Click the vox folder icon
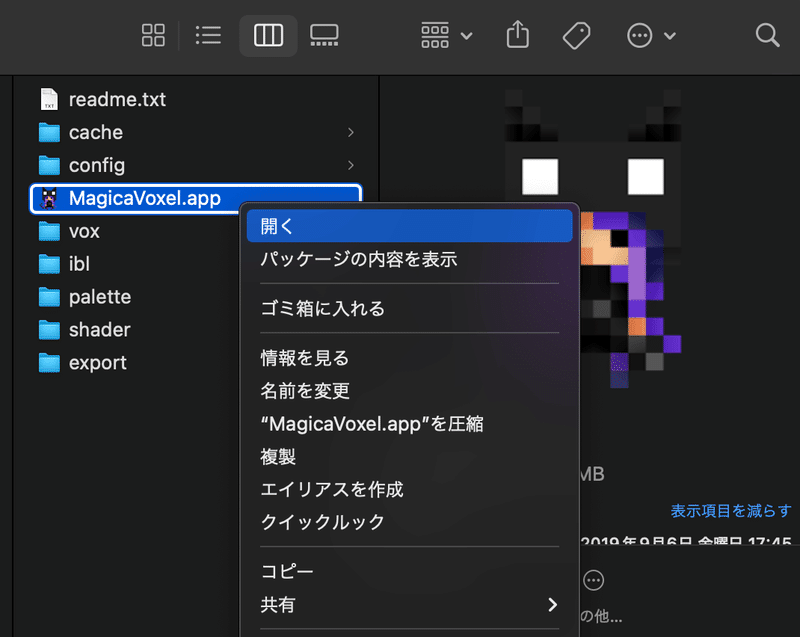 pyautogui.click(x=49, y=231)
